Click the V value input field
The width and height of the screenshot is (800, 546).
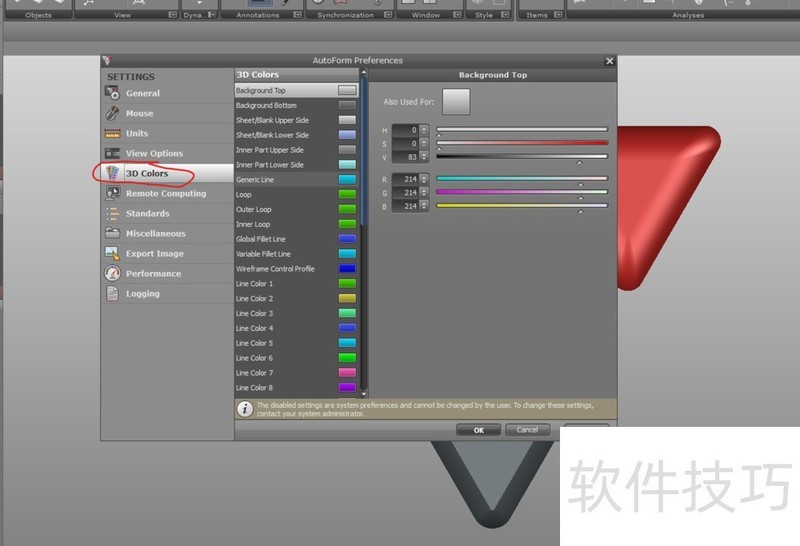(x=406, y=157)
